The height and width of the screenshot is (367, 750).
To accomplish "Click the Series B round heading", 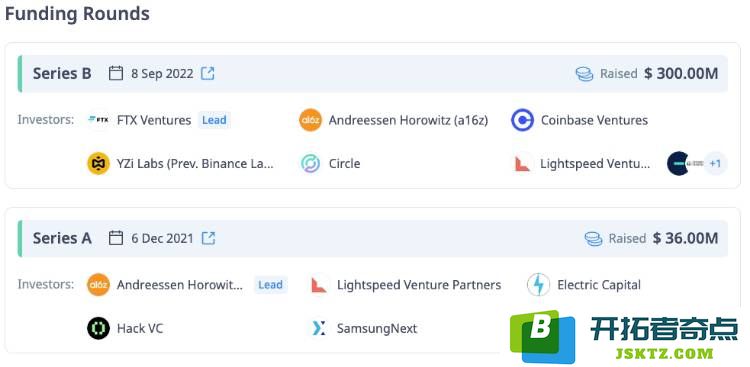I will 62,74.
